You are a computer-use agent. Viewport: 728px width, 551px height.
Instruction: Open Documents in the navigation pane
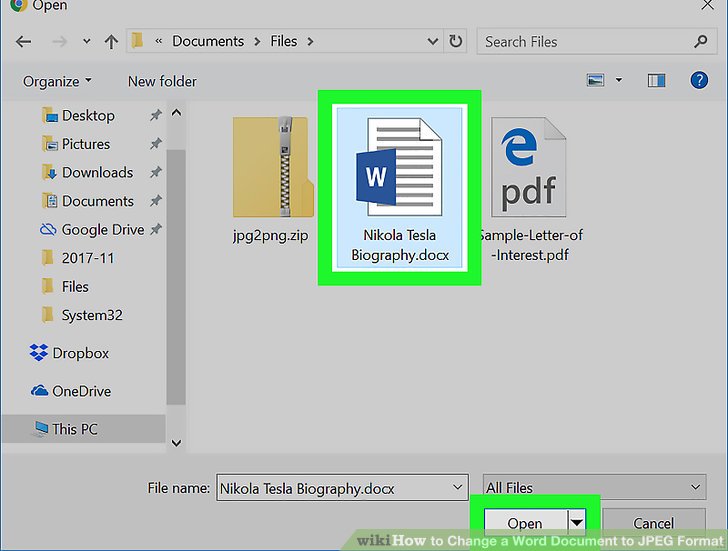pos(98,201)
